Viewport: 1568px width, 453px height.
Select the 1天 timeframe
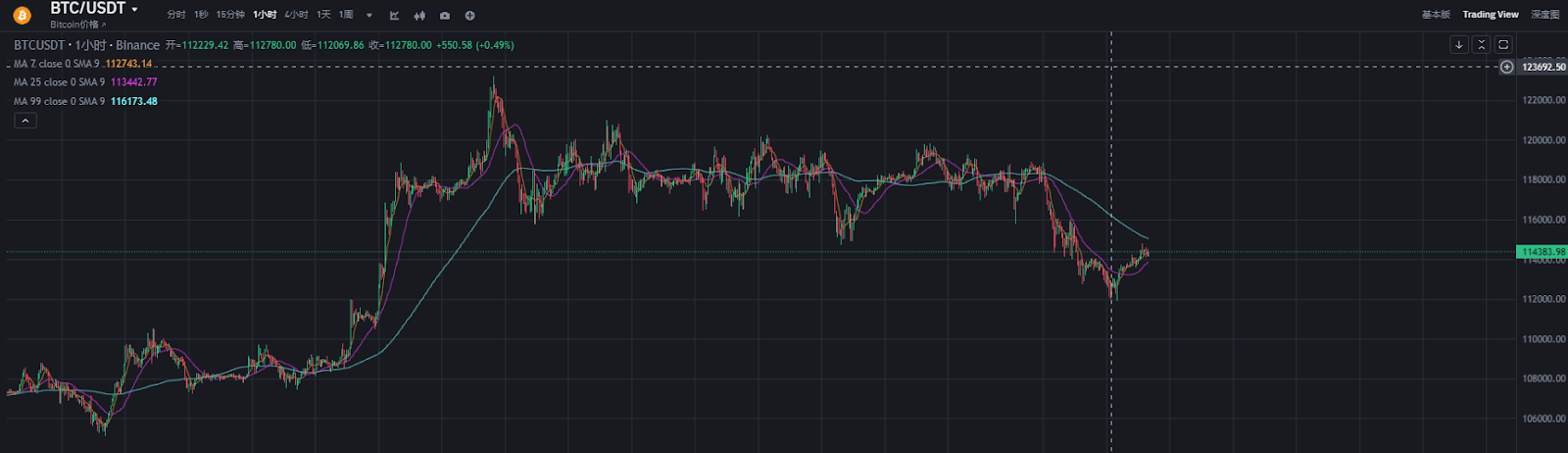[323, 15]
